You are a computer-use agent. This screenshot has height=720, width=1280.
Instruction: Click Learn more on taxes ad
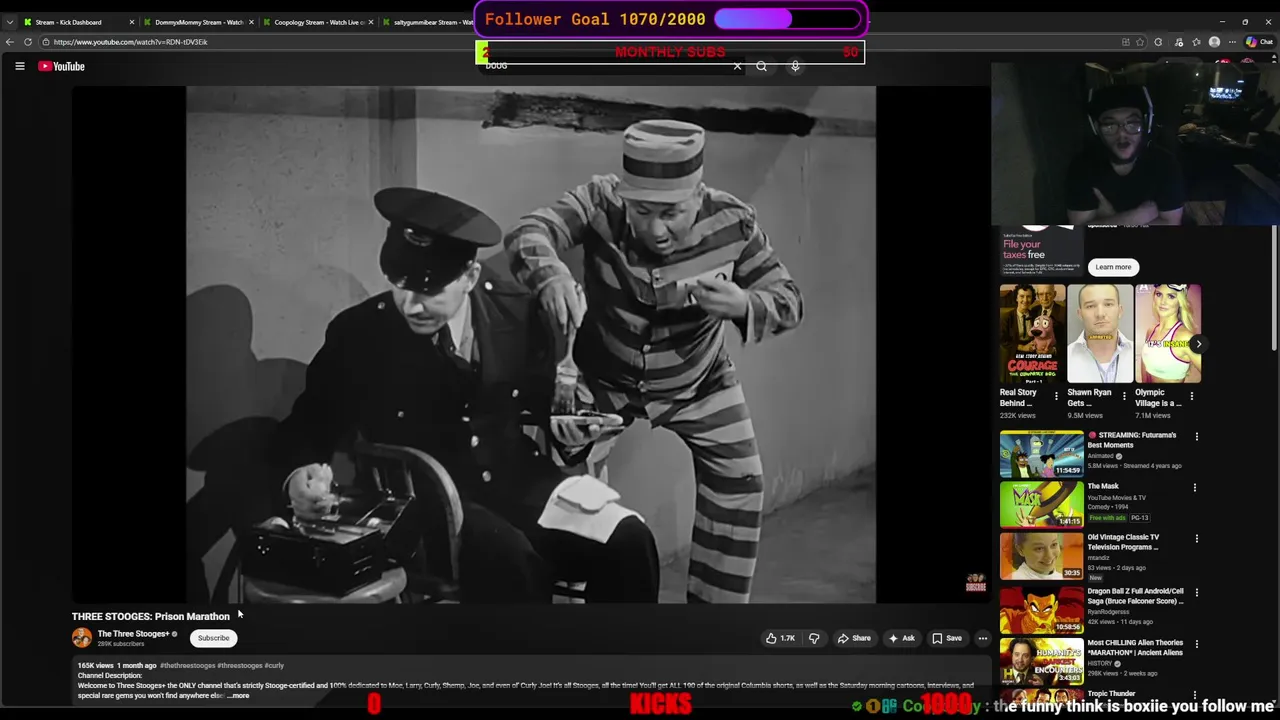click(1112, 267)
